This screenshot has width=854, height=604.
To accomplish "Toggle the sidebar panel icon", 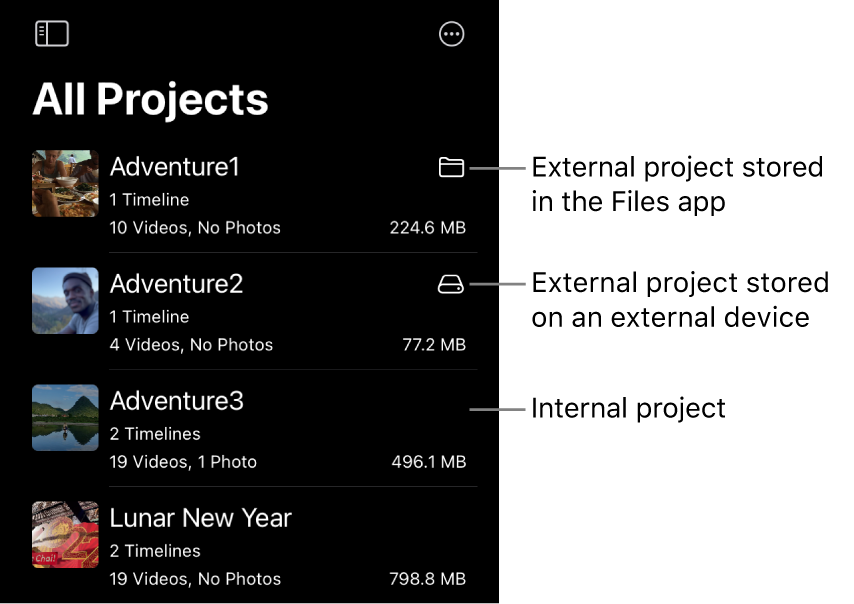I will [52, 34].
